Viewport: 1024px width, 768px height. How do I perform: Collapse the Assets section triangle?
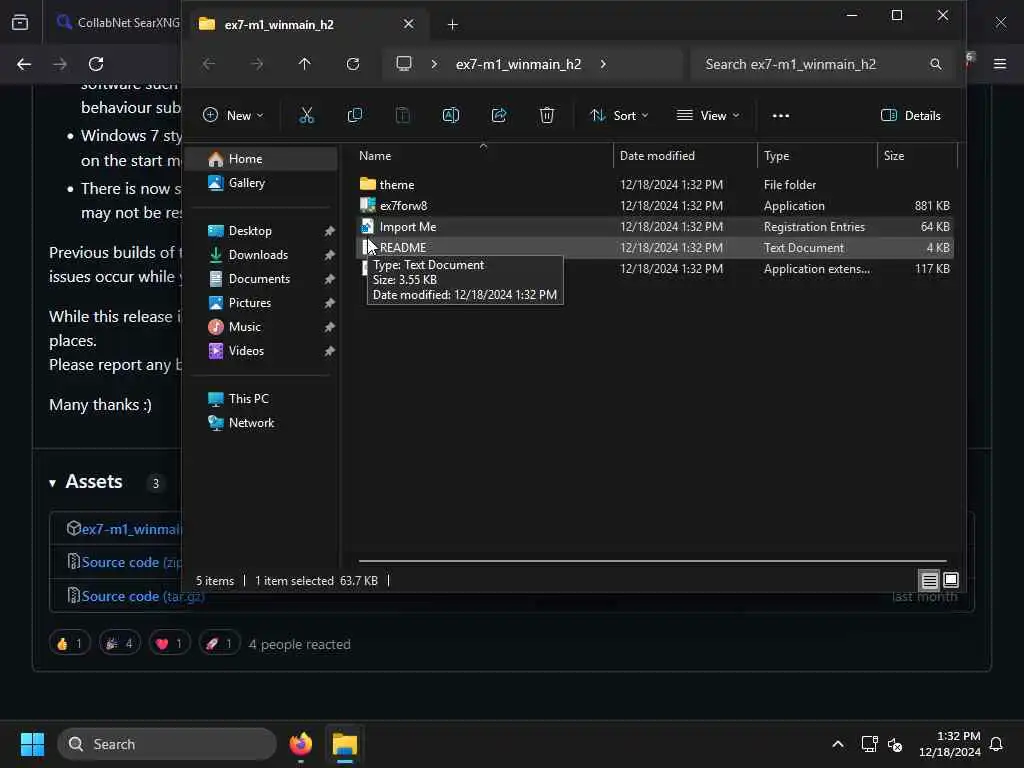(52, 483)
